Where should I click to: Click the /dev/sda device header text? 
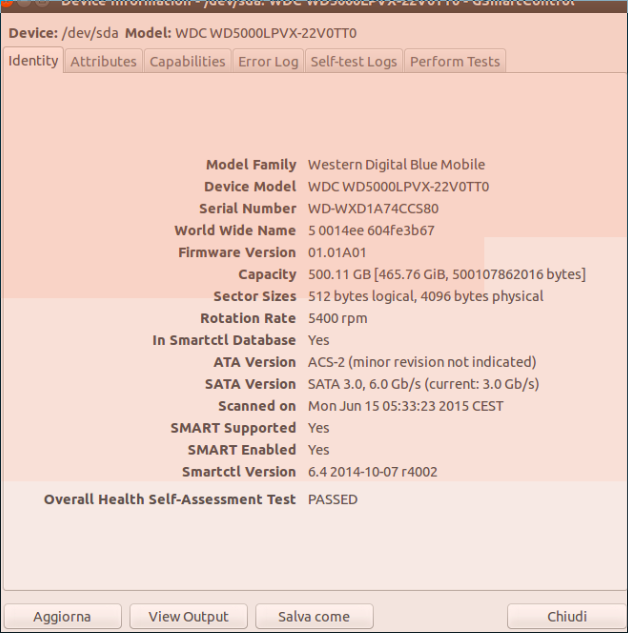(x=90, y=33)
